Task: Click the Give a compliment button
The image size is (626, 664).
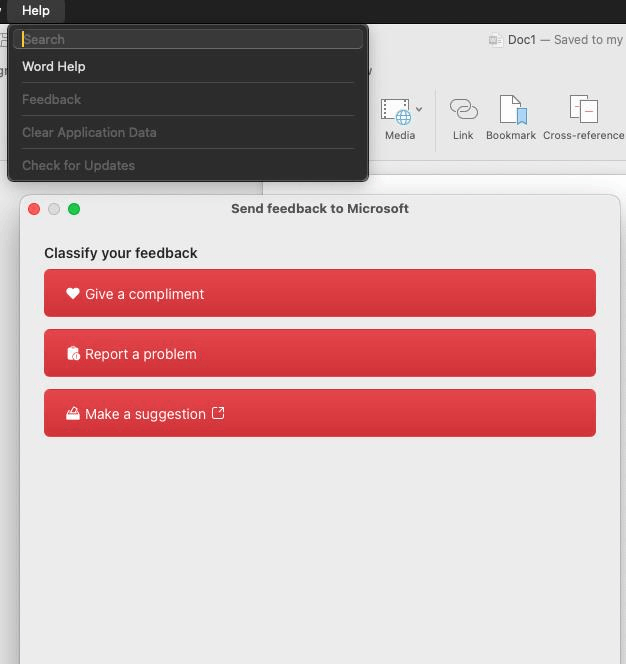Action: coord(320,293)
